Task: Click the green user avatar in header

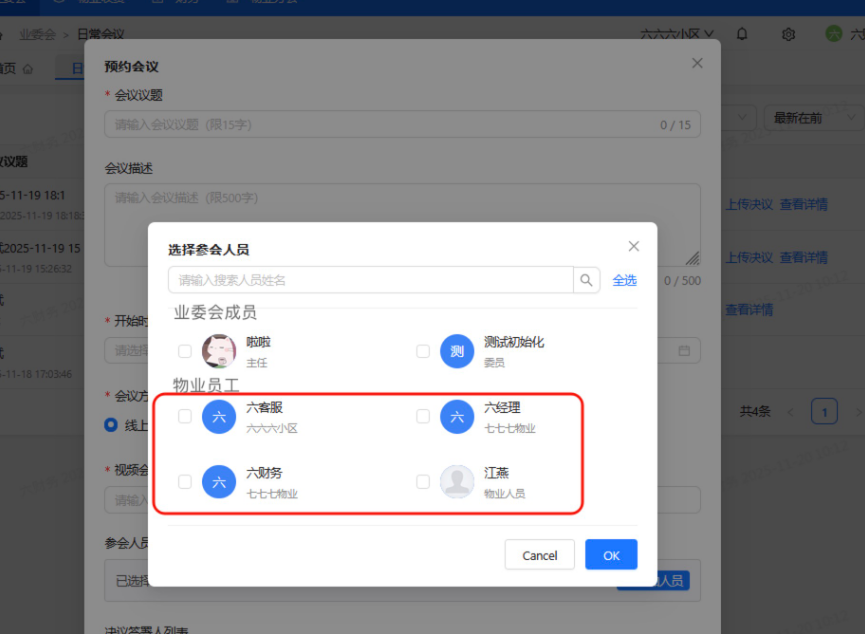Action: [834, 34]
